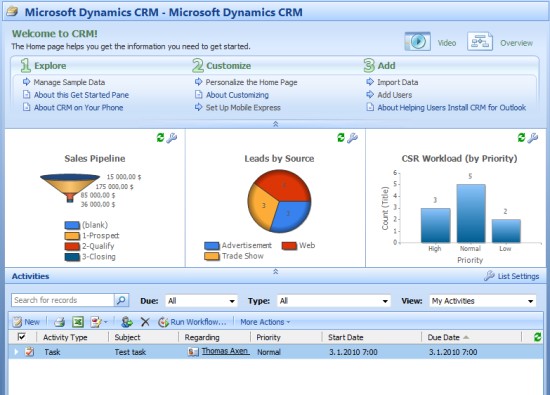Sort by Priority column header

click(x=268, y=337)
